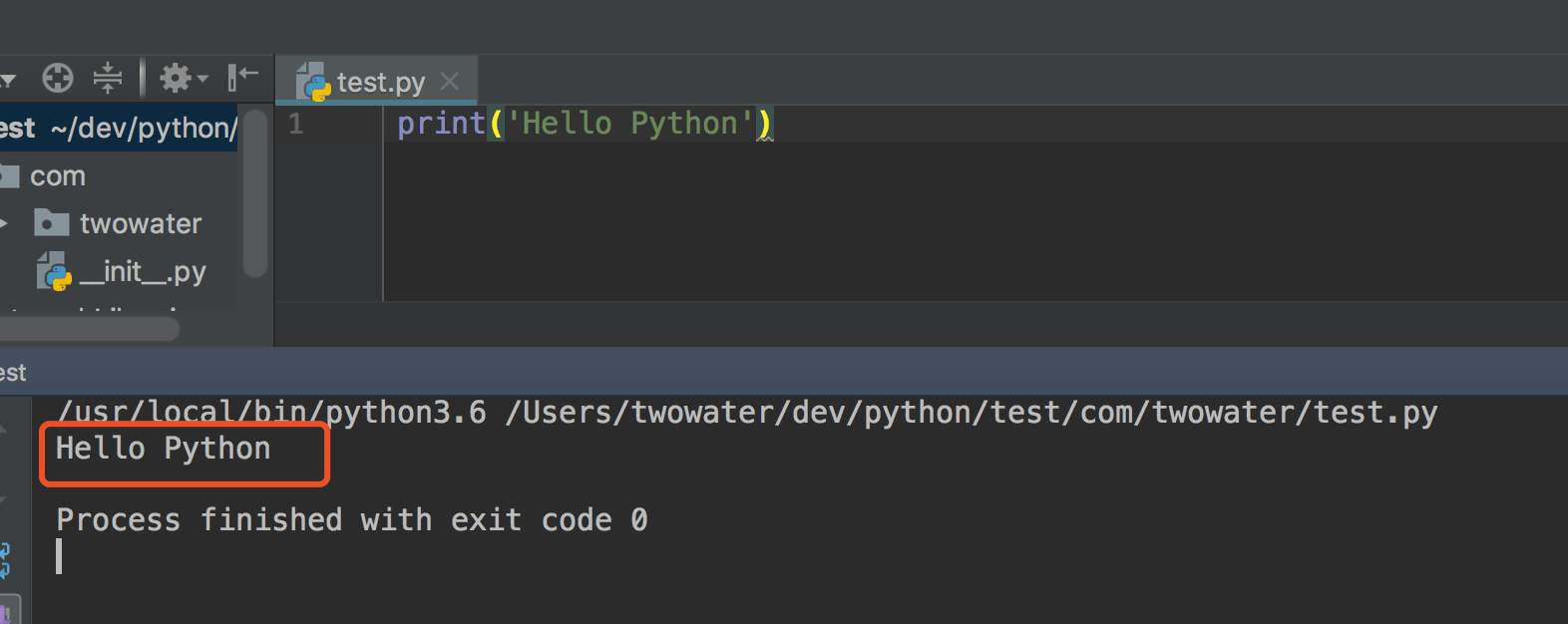Click the __init__.py Python file icon
This screenshot has height=624, width=1568.
tap(54, 271)
